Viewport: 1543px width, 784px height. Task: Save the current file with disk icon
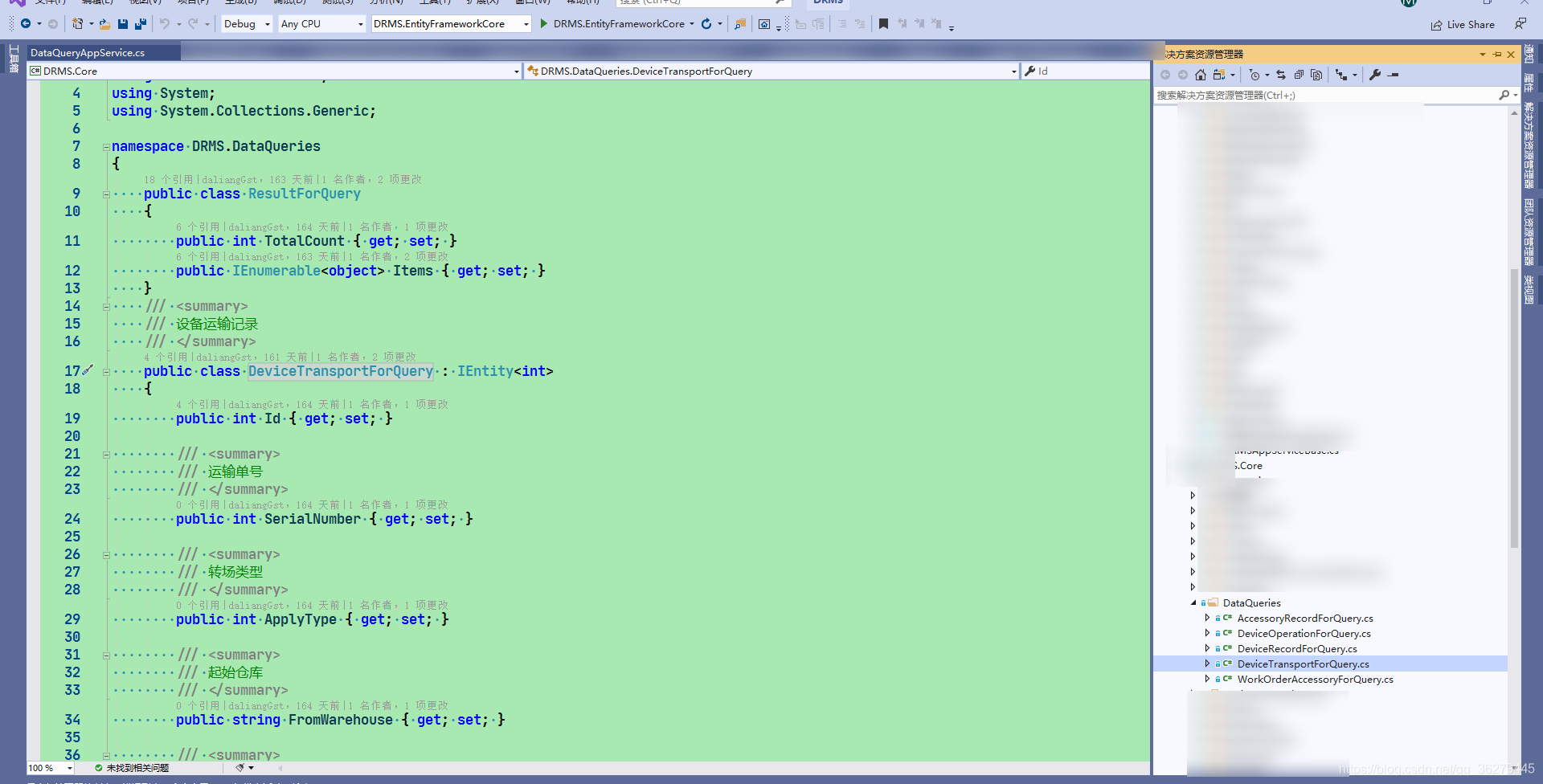click(x=123, y=24)
